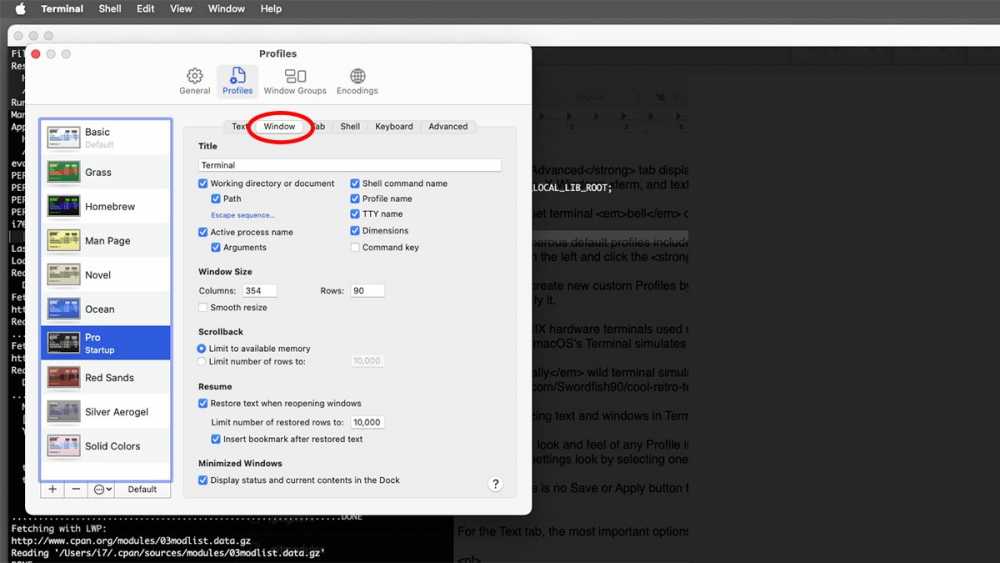Select the Pro startup profile
The height and width of the screenshot is (563, 1000).
click(x=106, y=343)
